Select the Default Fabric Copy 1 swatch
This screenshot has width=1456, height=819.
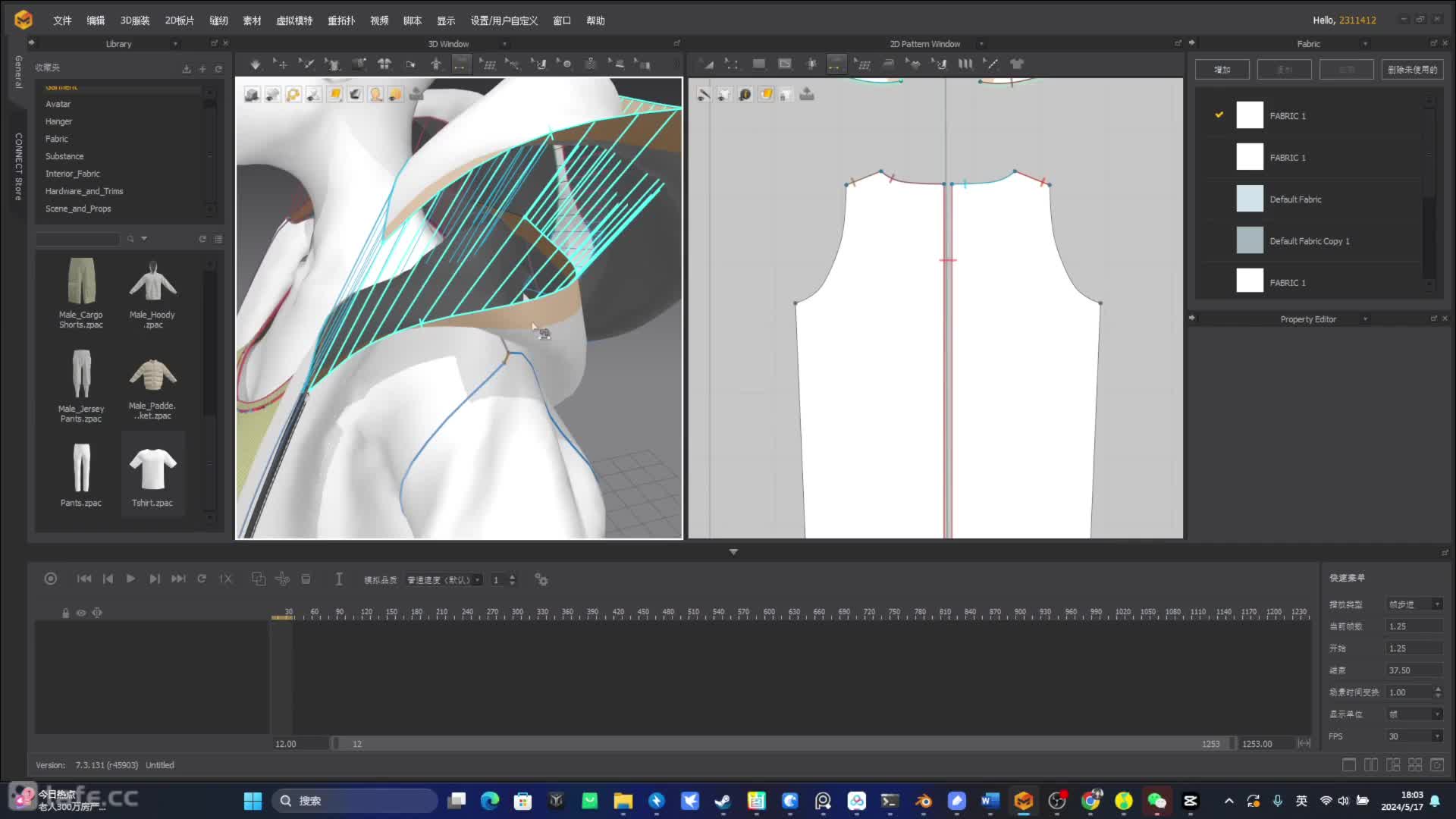coord(1250,240)
